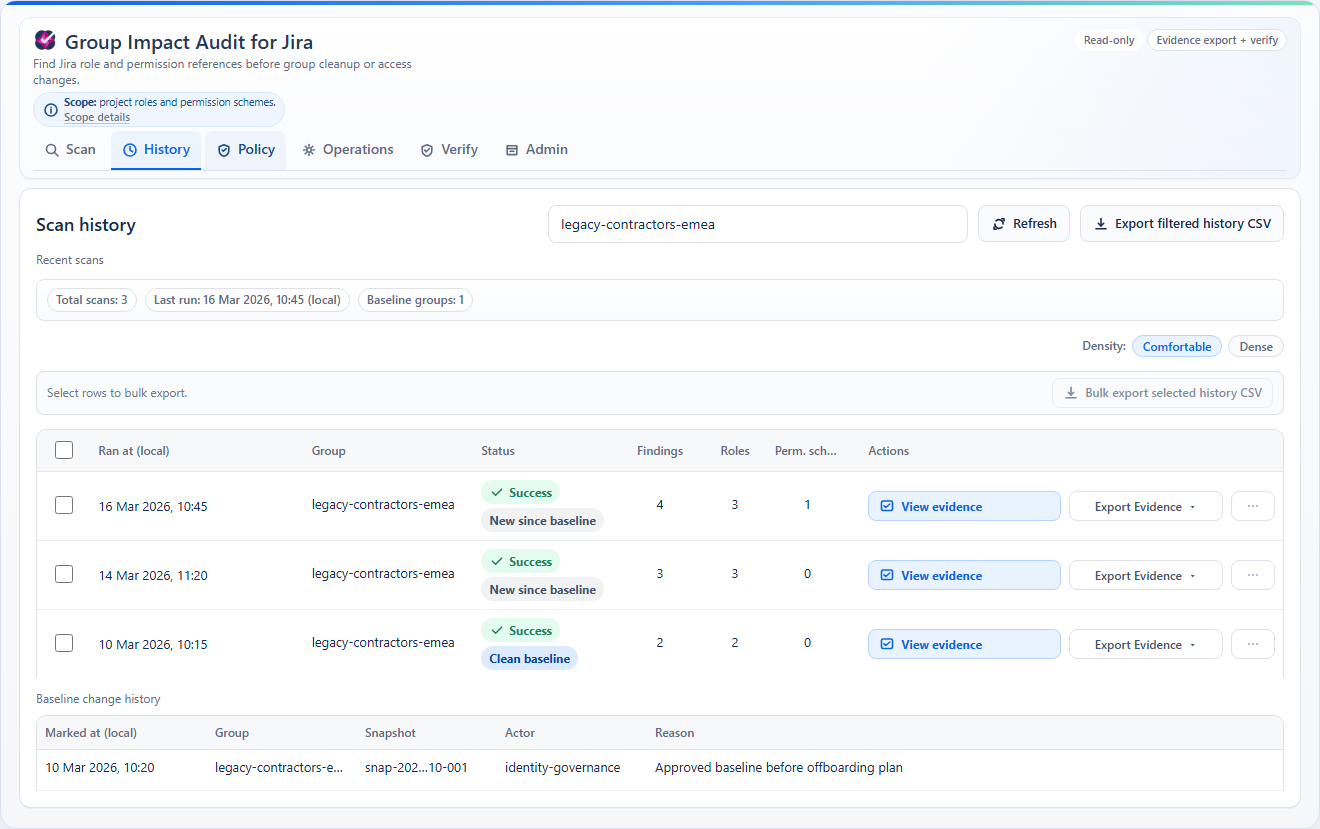Image resolution: width=1320 pixels, height=829 pixels.
Task: Click Bulk export selected history CSV
Action: tap(1162, 392)
